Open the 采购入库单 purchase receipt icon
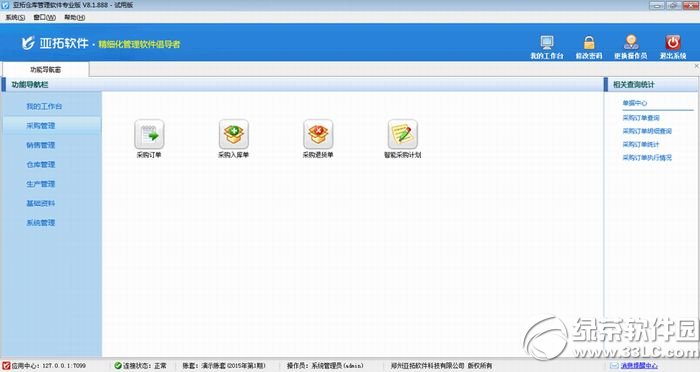 click(x=233, y=134)
